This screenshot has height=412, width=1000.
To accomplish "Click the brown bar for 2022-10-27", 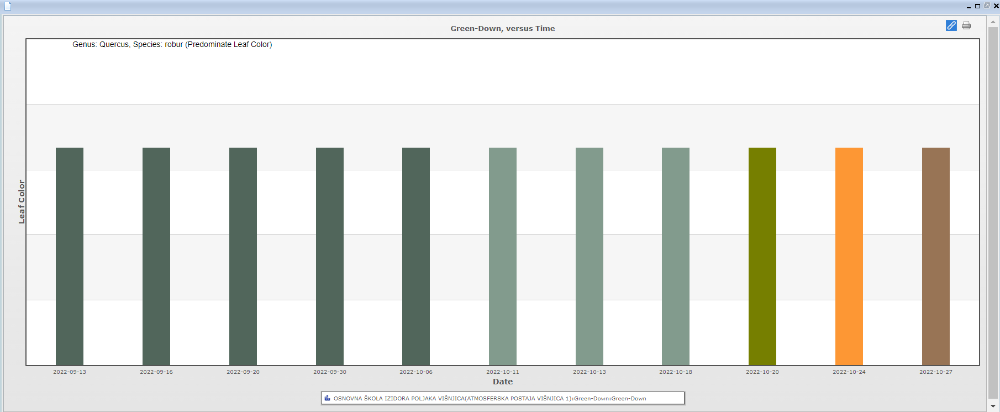I will [935, 256].
